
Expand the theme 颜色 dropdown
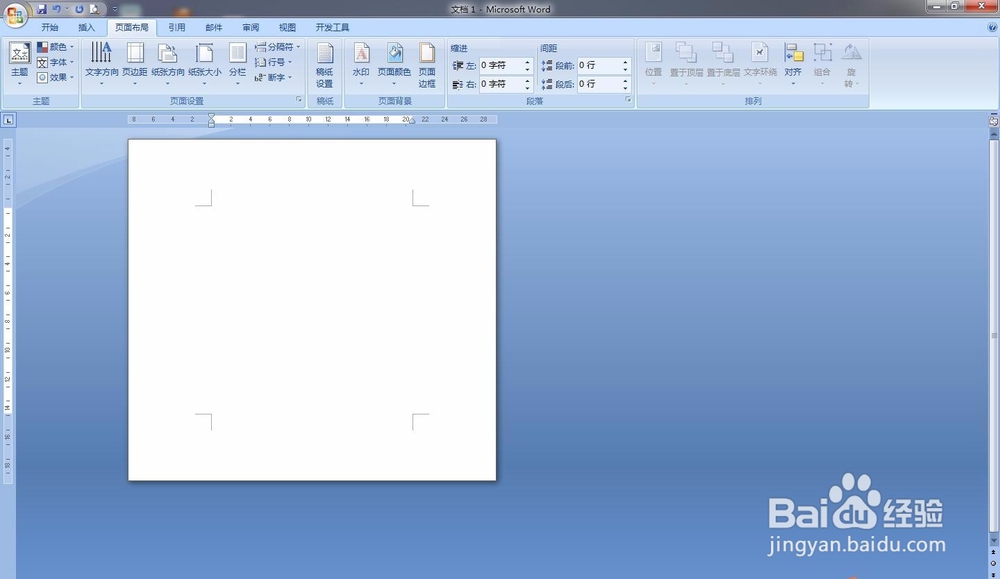click(55, 47)
